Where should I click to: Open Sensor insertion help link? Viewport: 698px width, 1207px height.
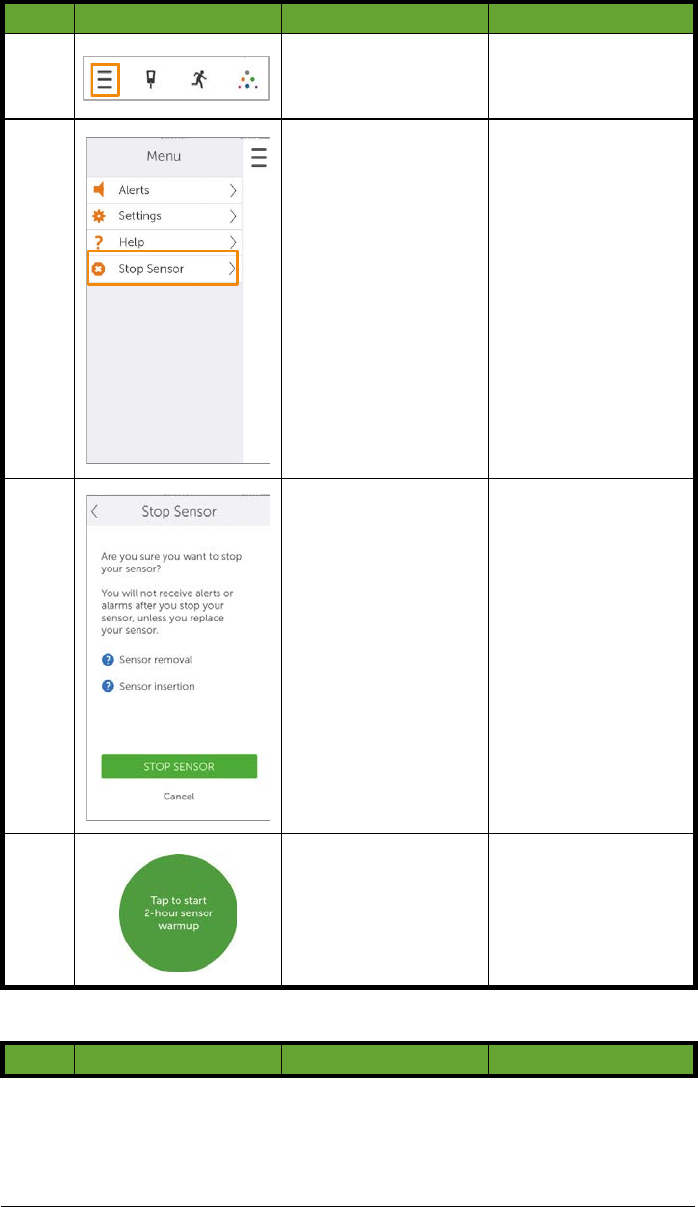(x=148, y=686)
